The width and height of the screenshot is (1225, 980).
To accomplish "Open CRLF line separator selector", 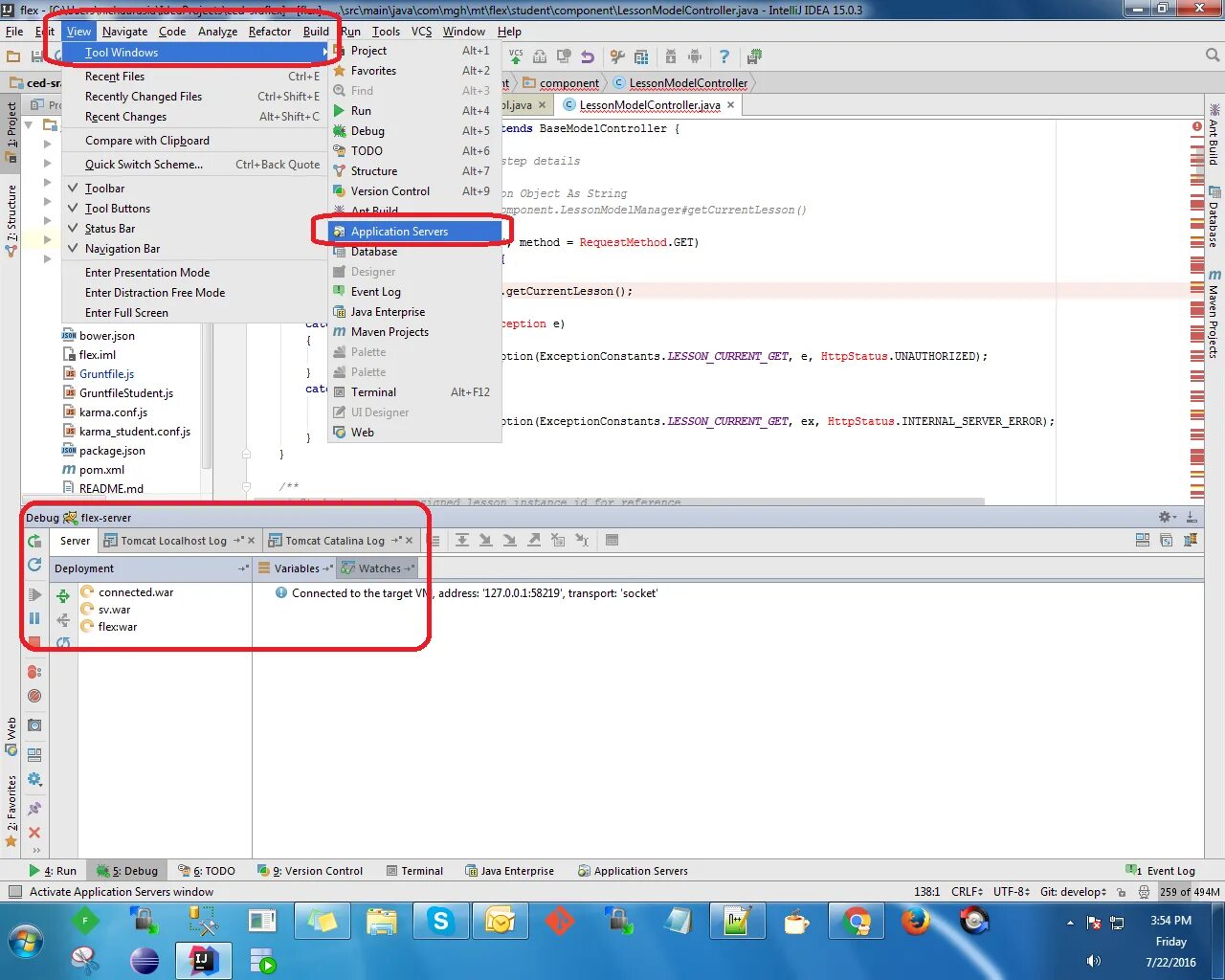I will pyautogui.click(x=967, y=892).
